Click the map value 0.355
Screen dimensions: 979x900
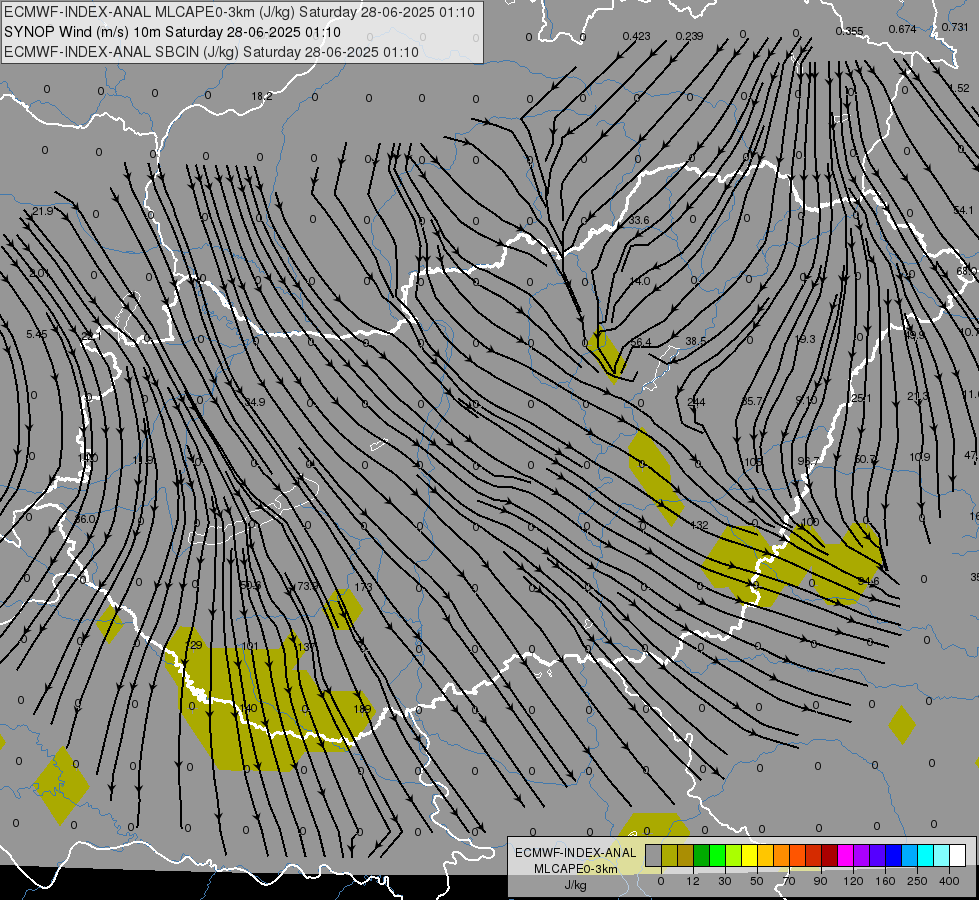point(849,31)
